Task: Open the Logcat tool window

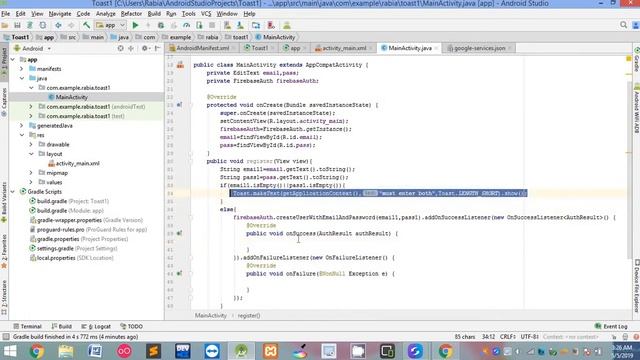Action: coord(96,327)
